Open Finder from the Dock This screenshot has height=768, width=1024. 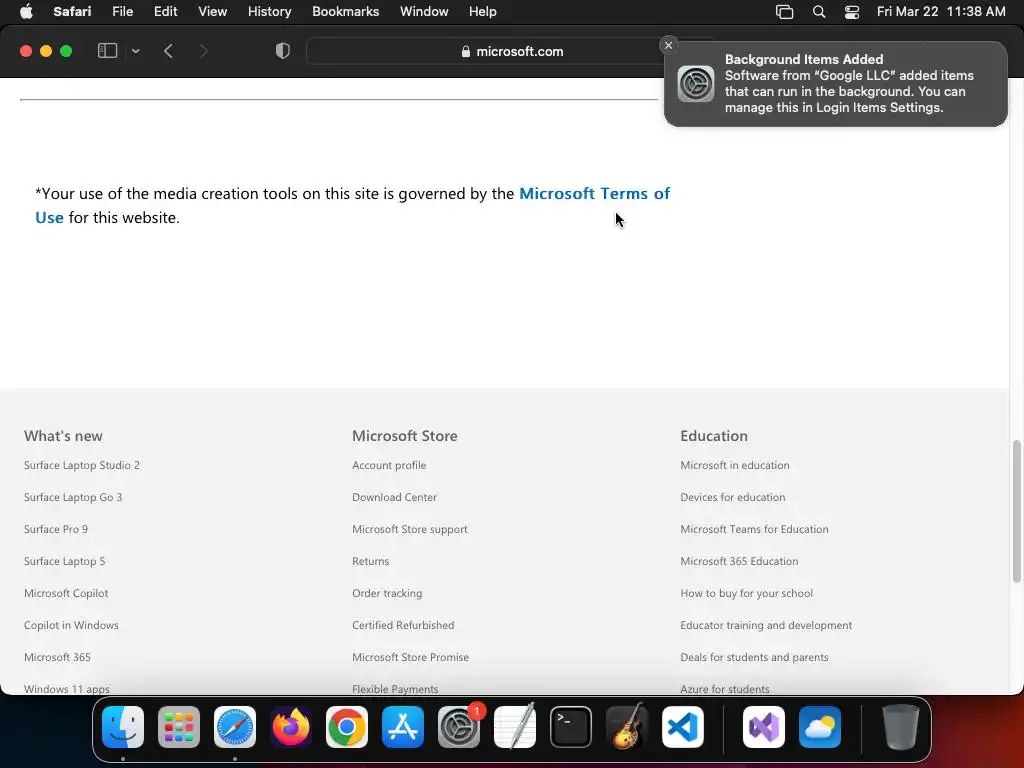123,727
